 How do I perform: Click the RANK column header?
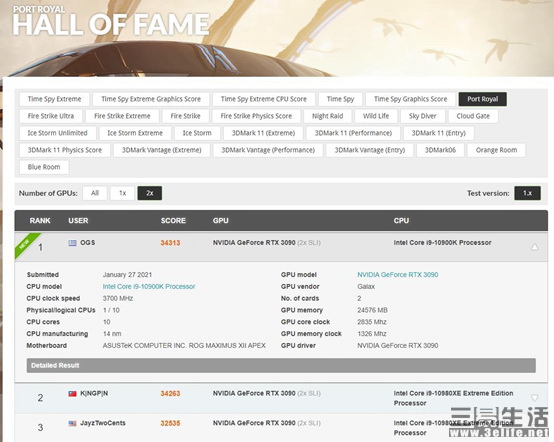40,221
